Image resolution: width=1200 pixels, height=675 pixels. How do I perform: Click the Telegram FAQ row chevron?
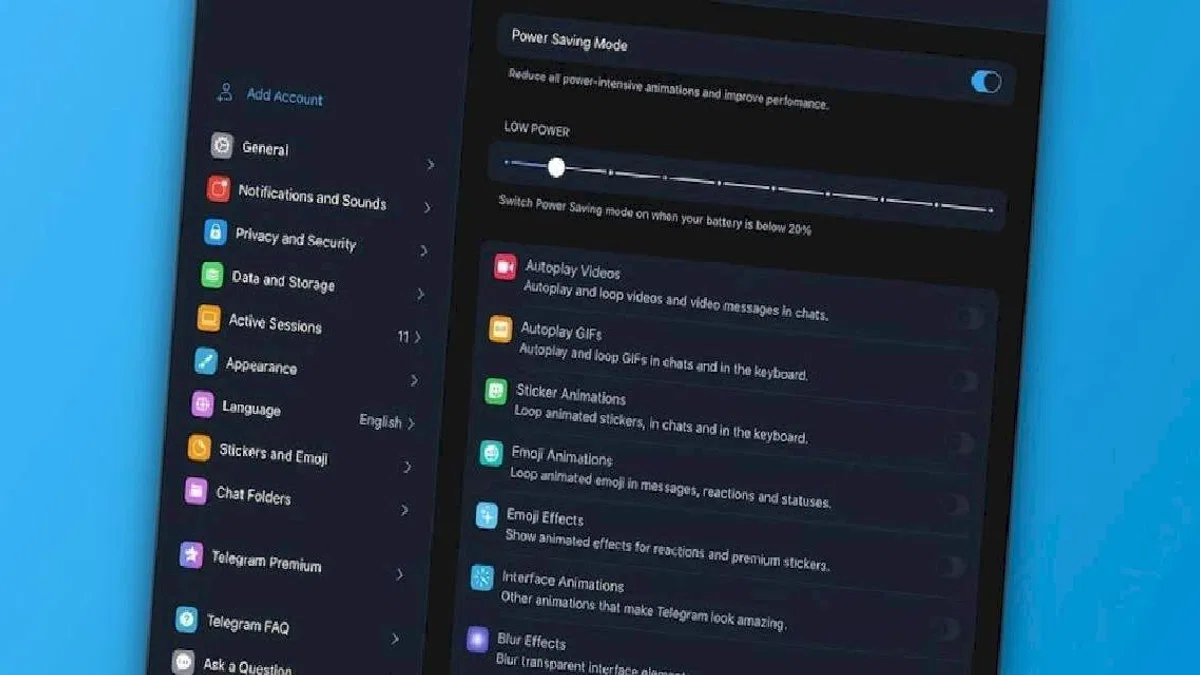(395, 638)
